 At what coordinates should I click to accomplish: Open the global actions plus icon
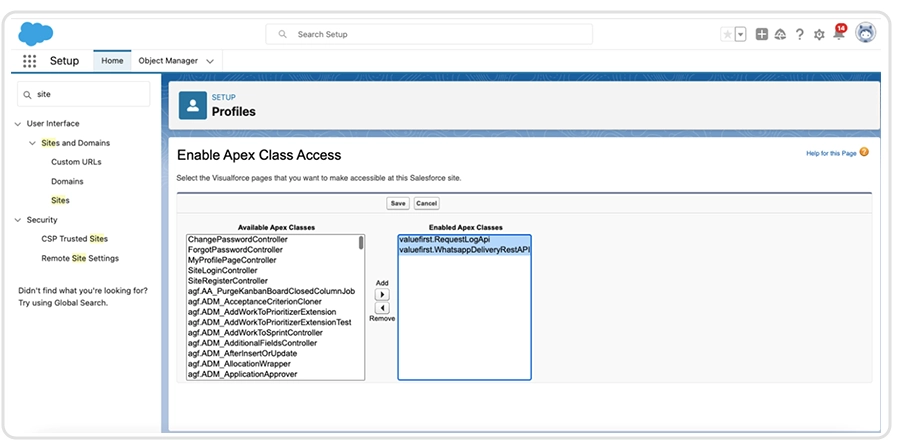point(762,34)
